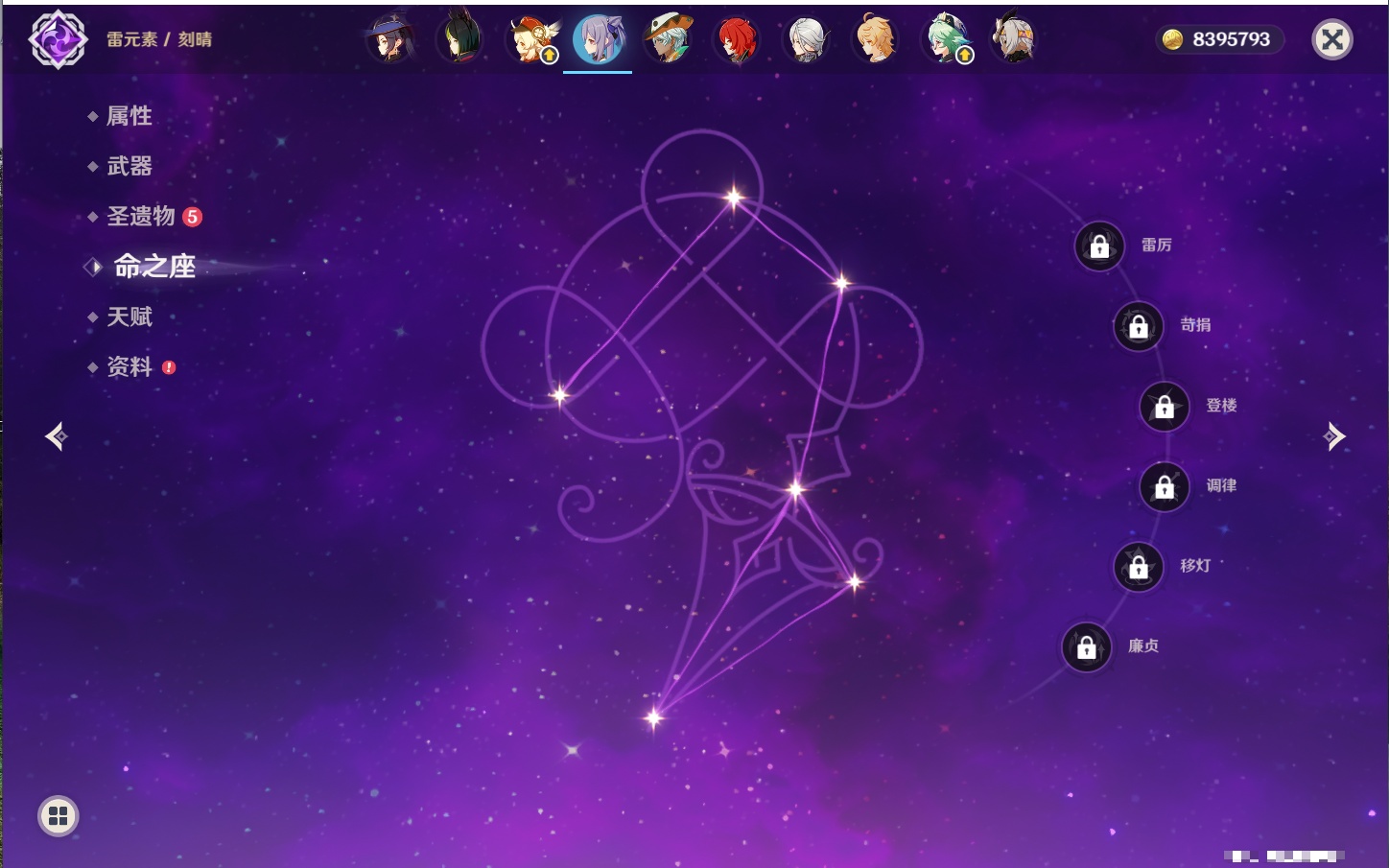Pick the Sucrose avatar with upgrade arrow

(x=946, y=39)
